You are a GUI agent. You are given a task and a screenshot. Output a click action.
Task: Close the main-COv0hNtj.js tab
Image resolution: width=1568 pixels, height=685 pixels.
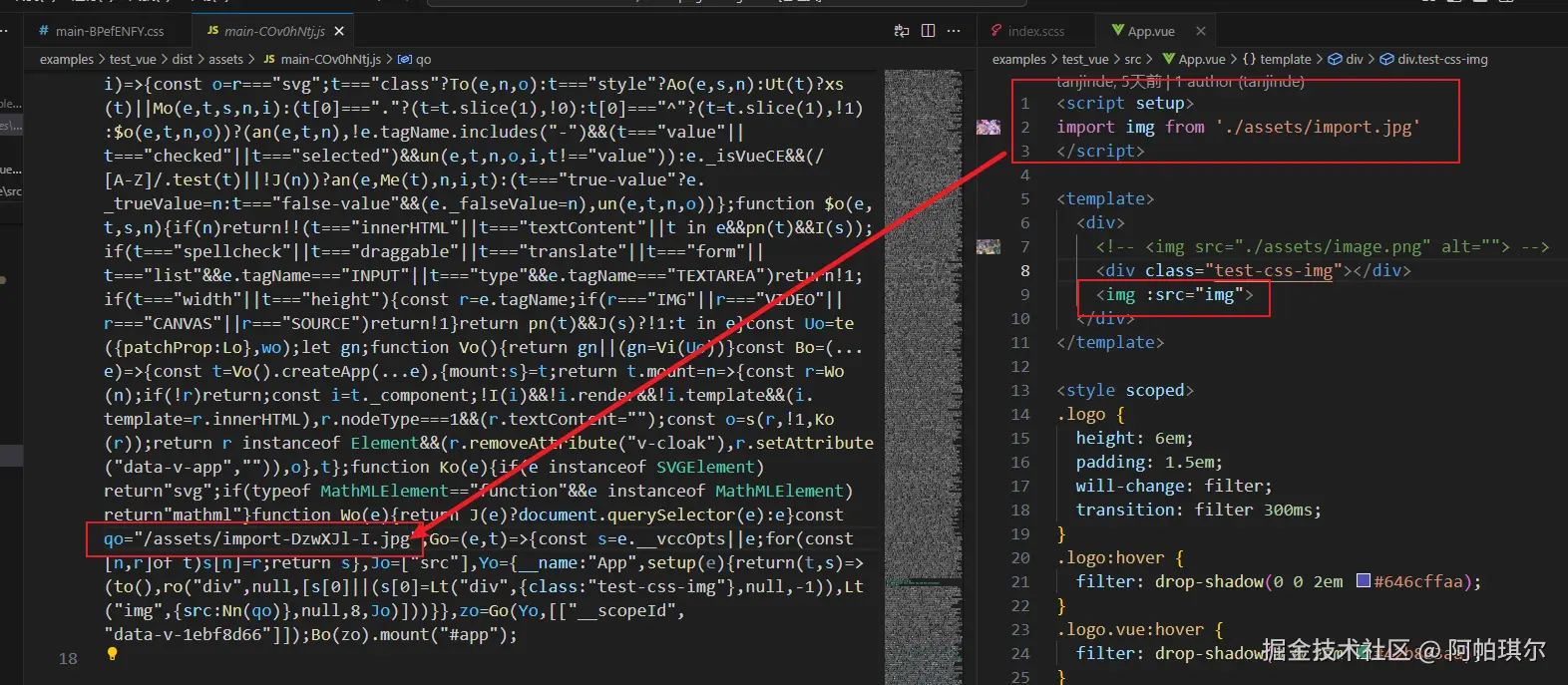[340, 31]
